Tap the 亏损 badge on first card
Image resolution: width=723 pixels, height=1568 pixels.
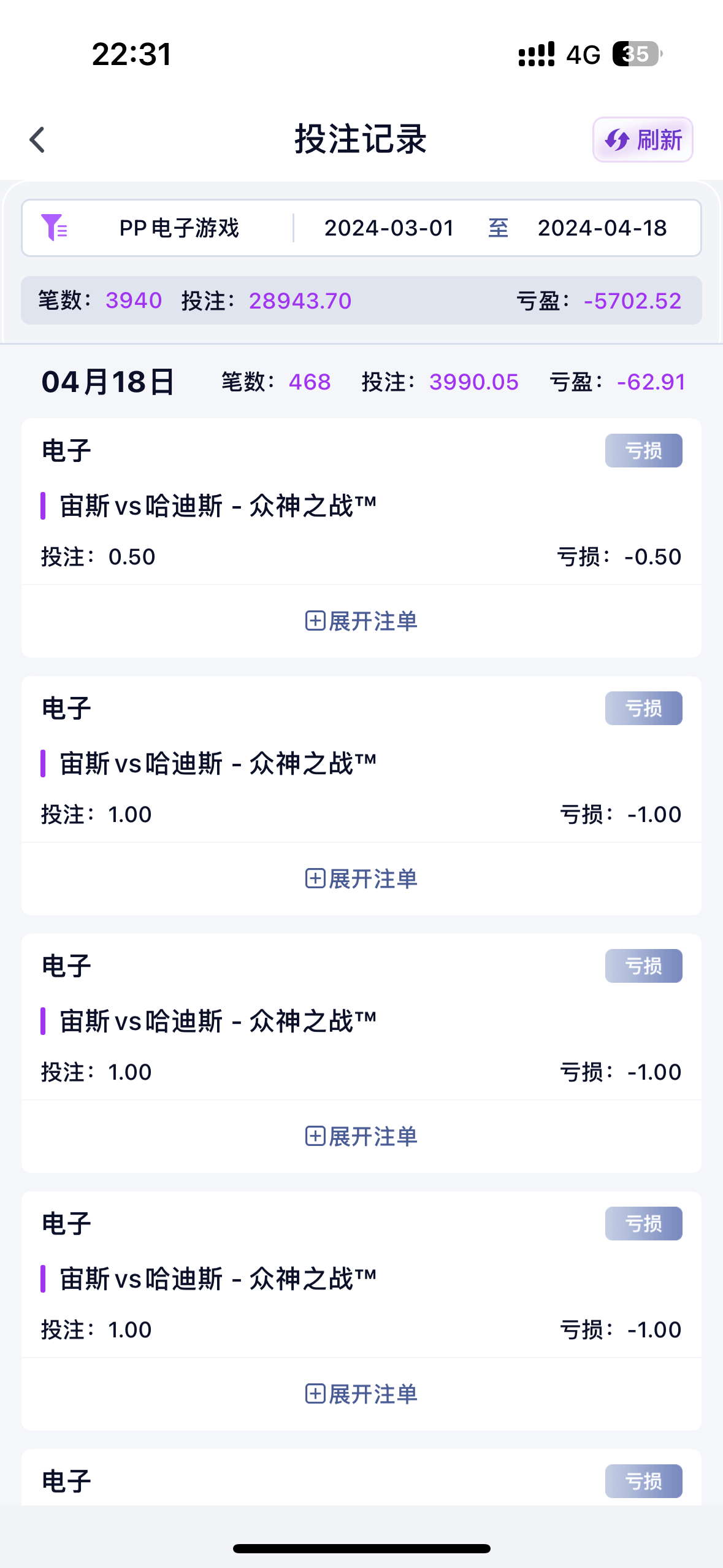643,450
